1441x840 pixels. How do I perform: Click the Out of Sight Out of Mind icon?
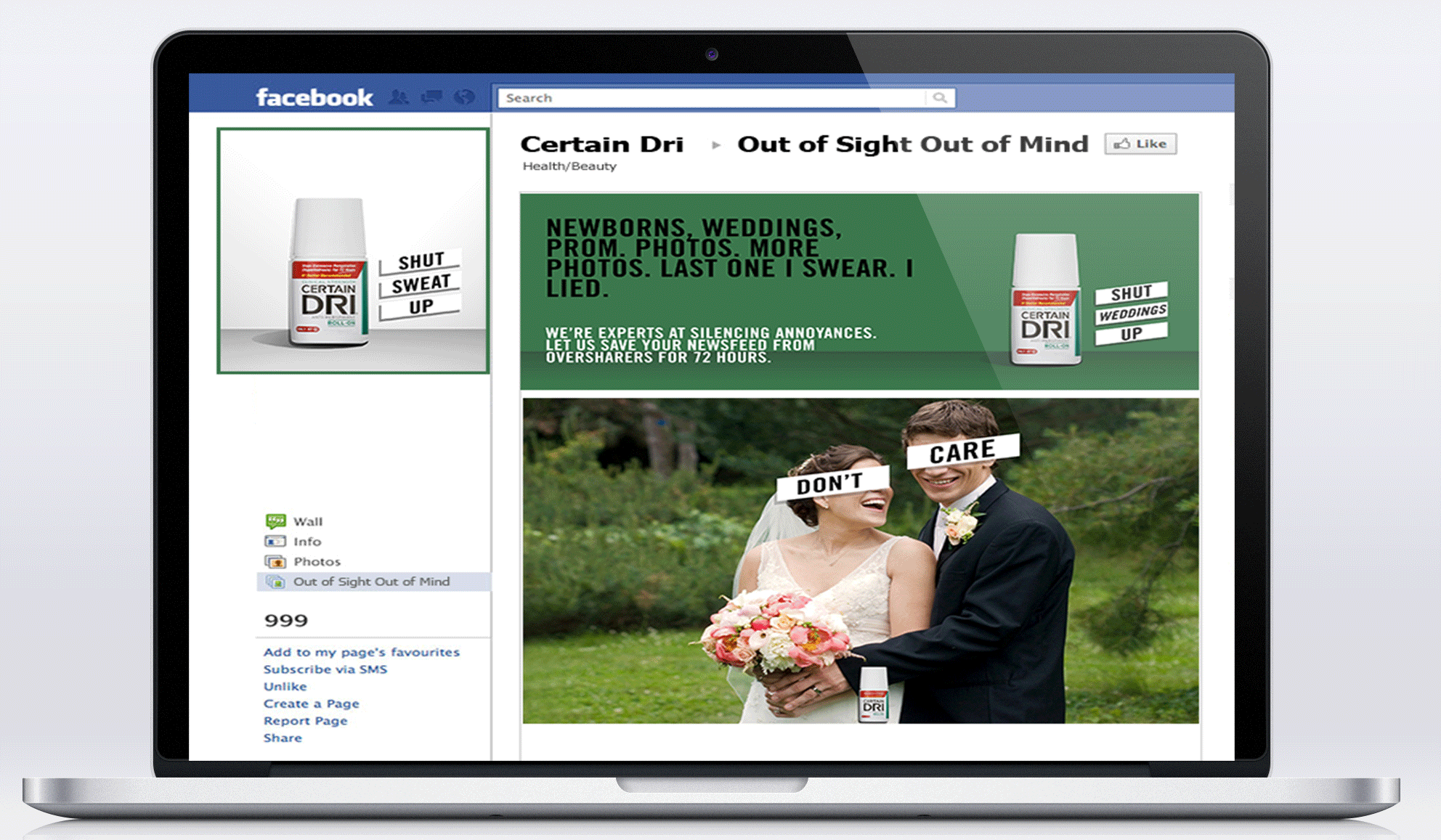click(x=275, y=582)
